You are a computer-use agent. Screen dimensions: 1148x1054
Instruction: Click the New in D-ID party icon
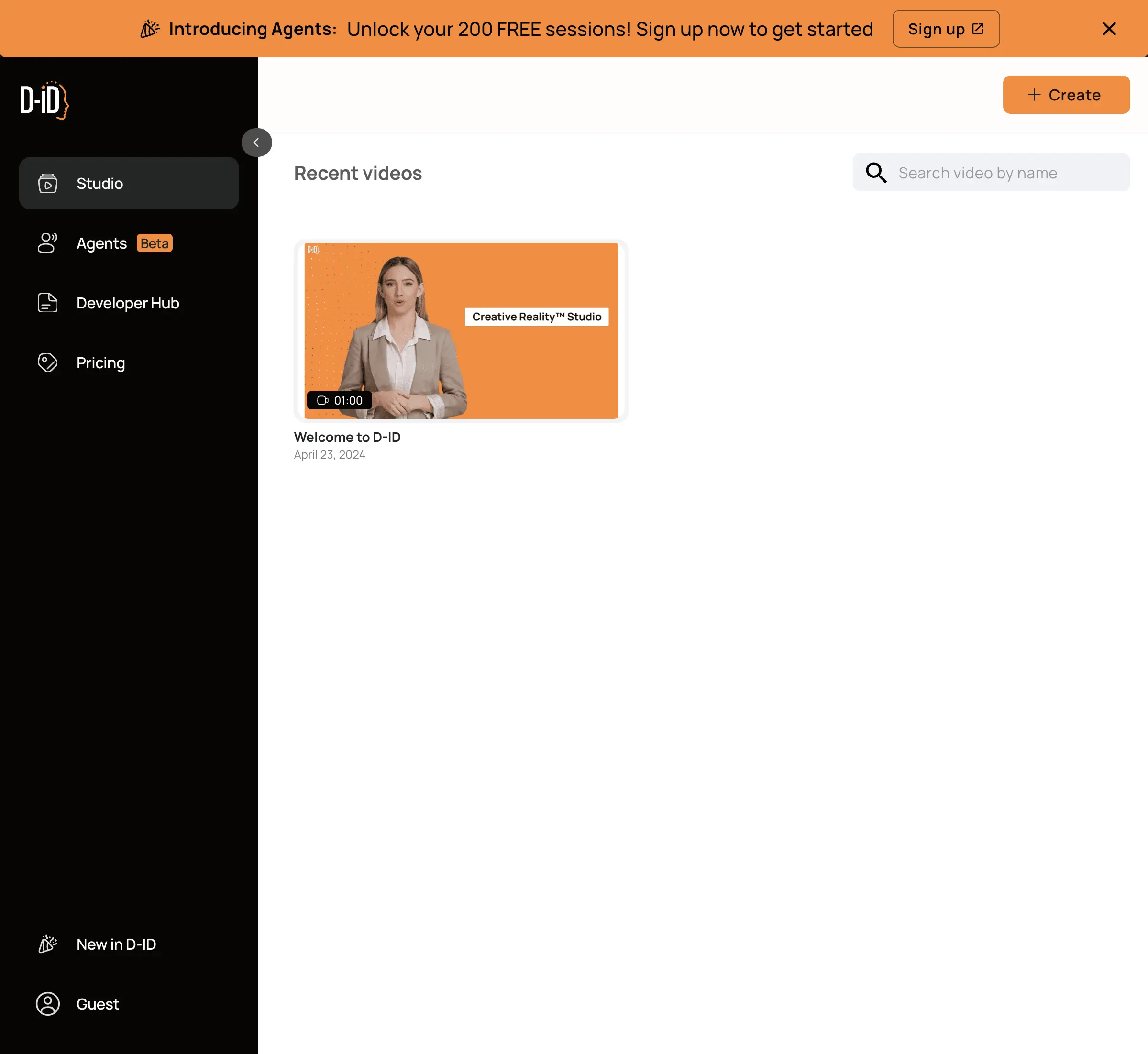48,944
